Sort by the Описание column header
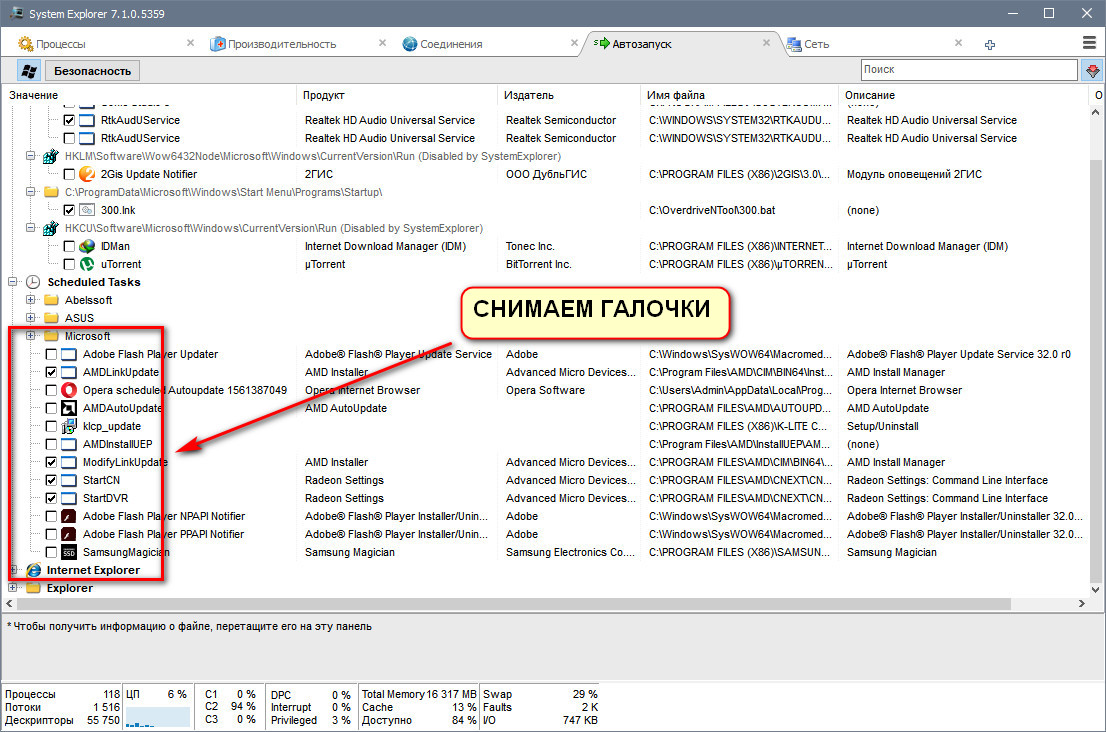 [965, 95]
